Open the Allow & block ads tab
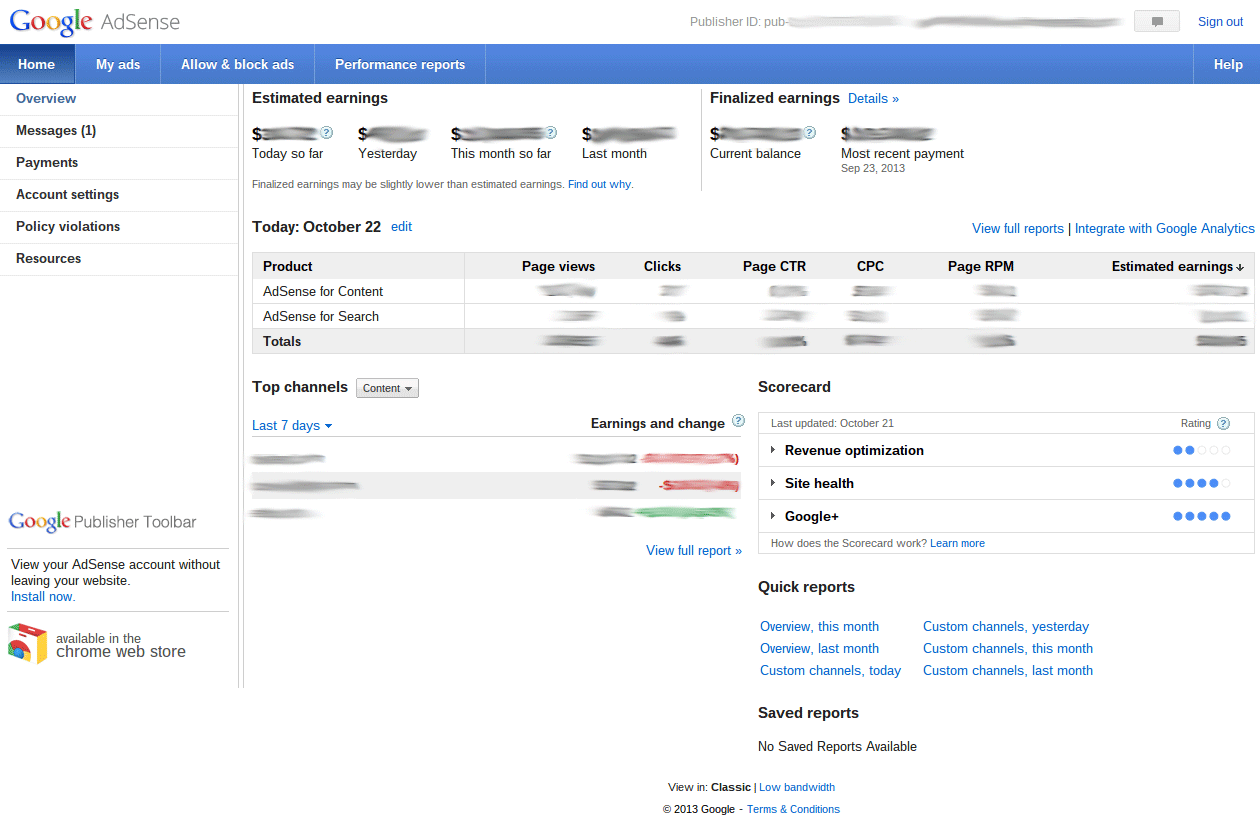This screenshot has height=840, width=1260. click(237, 64)
